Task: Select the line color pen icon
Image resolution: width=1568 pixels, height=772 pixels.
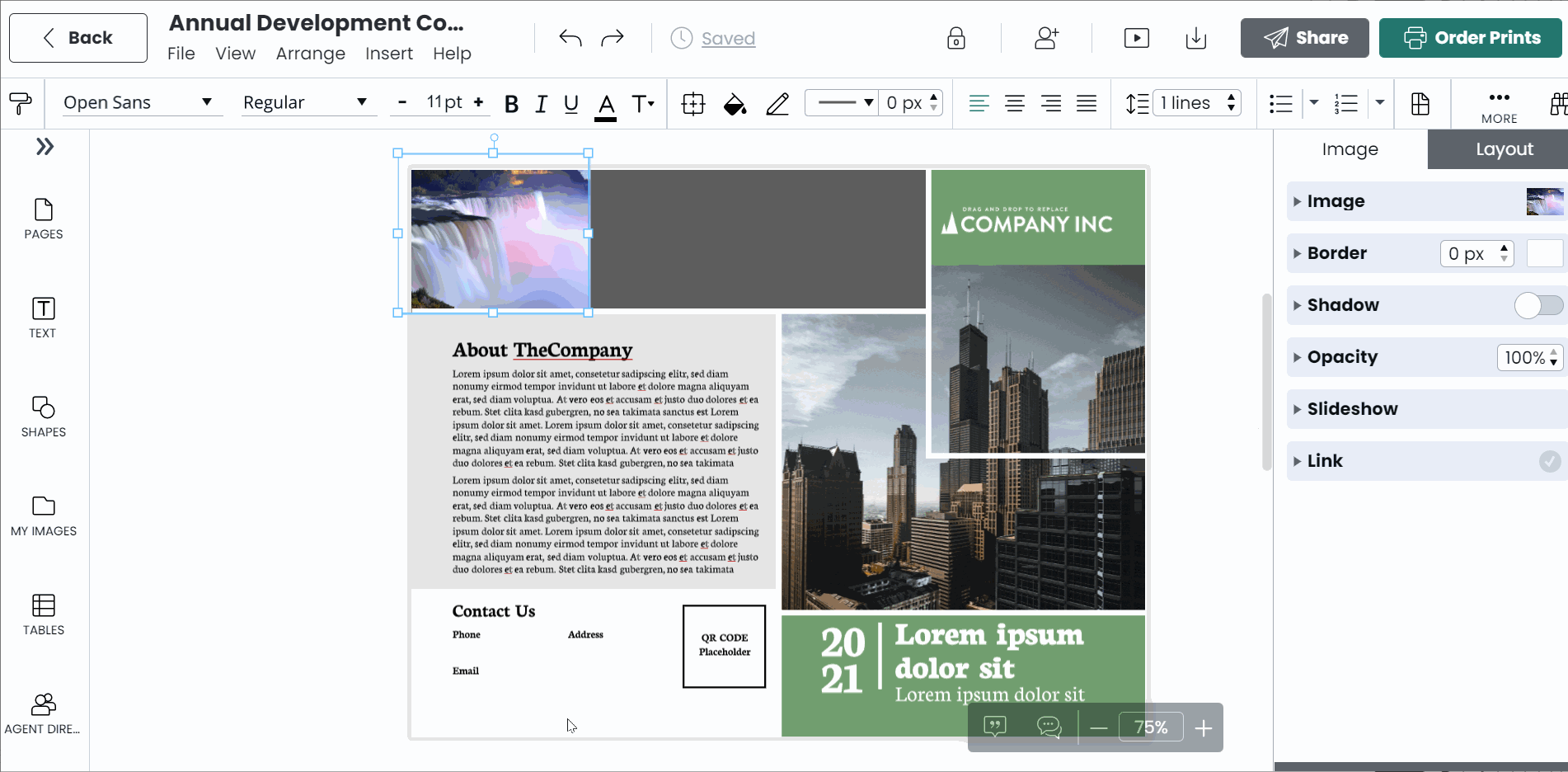Action: tap(777, 104)
